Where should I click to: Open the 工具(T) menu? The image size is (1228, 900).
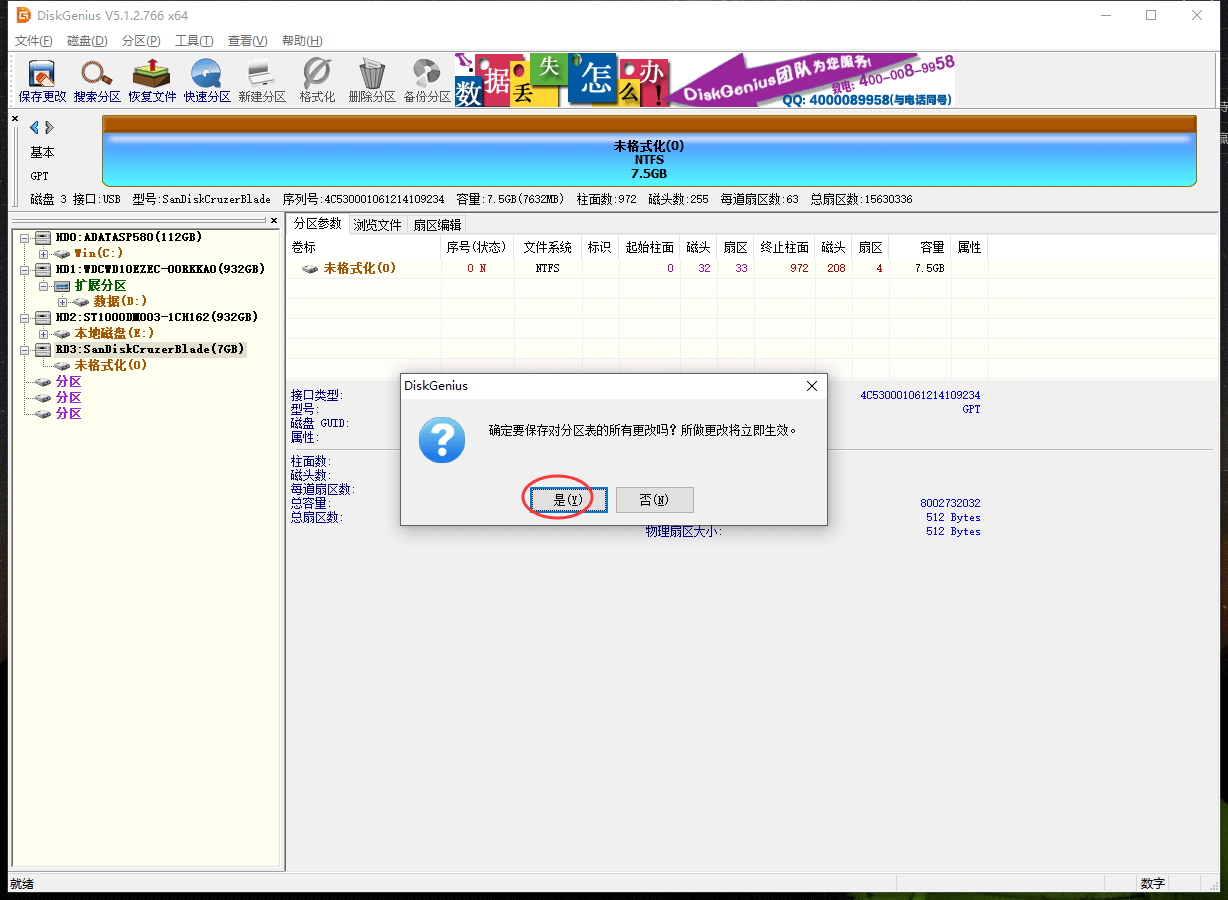point(194,41)
